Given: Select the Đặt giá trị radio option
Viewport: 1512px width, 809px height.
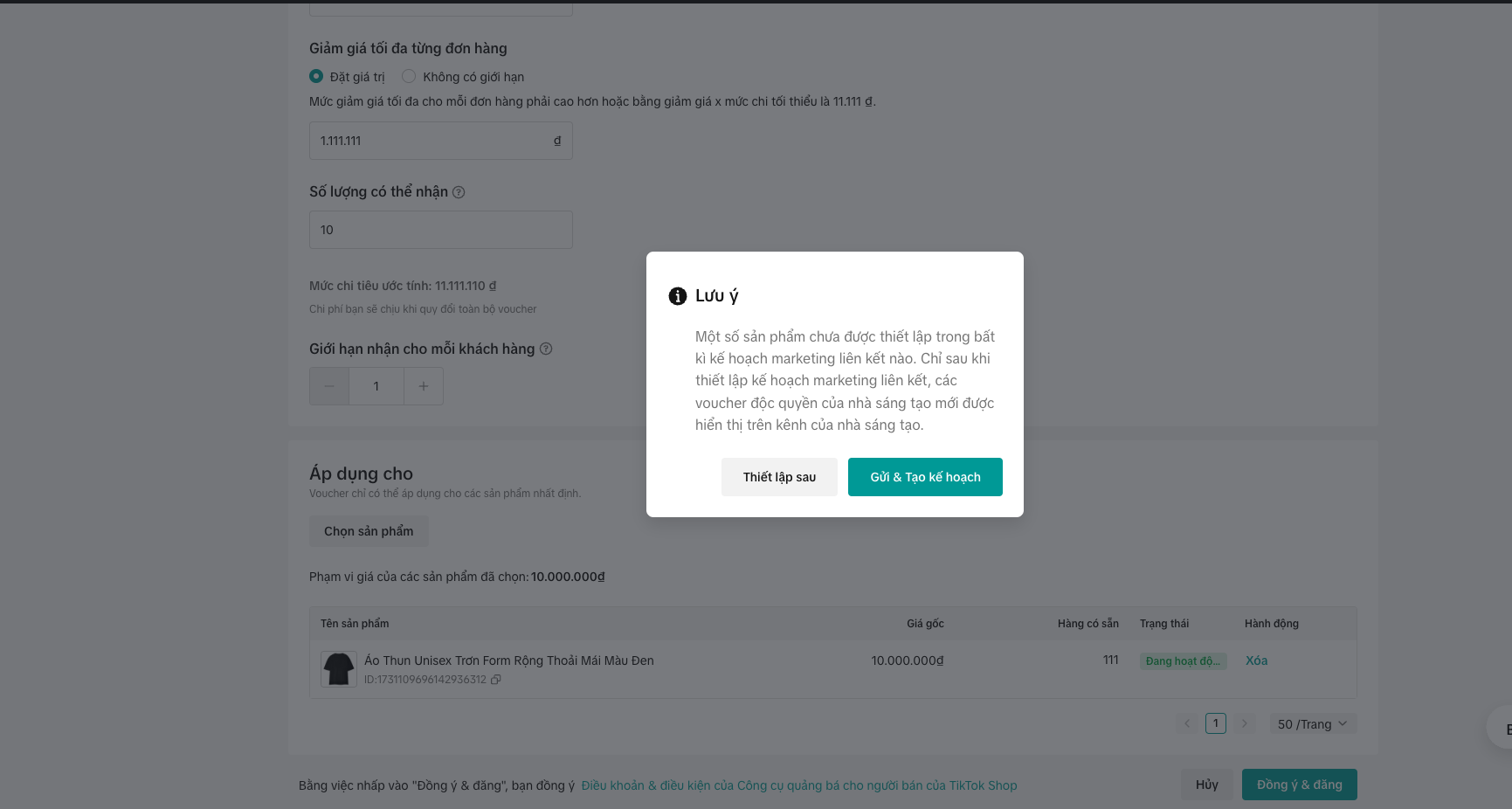Looking at the screenshot, I should [316, 76].
